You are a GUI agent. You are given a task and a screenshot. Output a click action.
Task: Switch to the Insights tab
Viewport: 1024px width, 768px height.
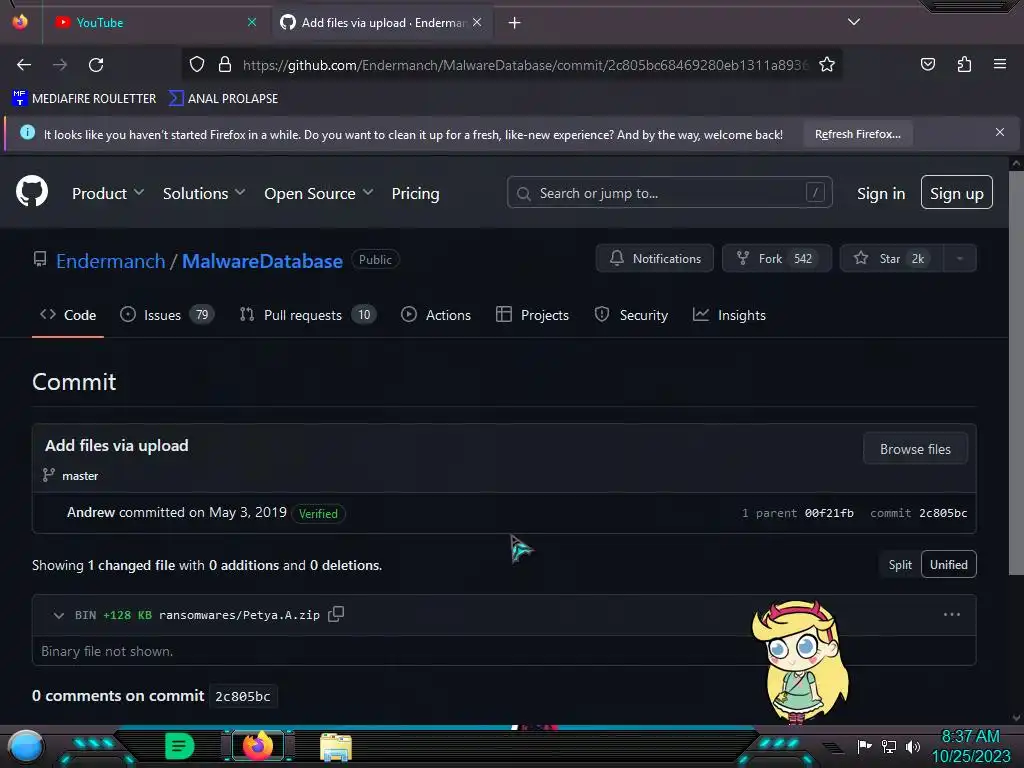click(729, 315)
